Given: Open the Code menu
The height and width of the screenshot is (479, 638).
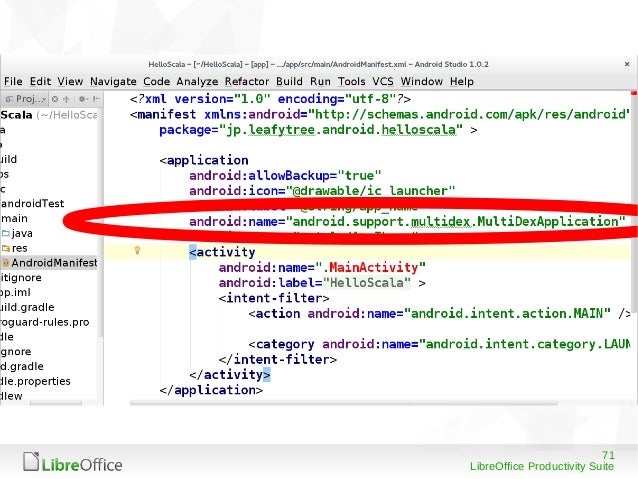Looking at the screenshot, I should tap(156, 81).
